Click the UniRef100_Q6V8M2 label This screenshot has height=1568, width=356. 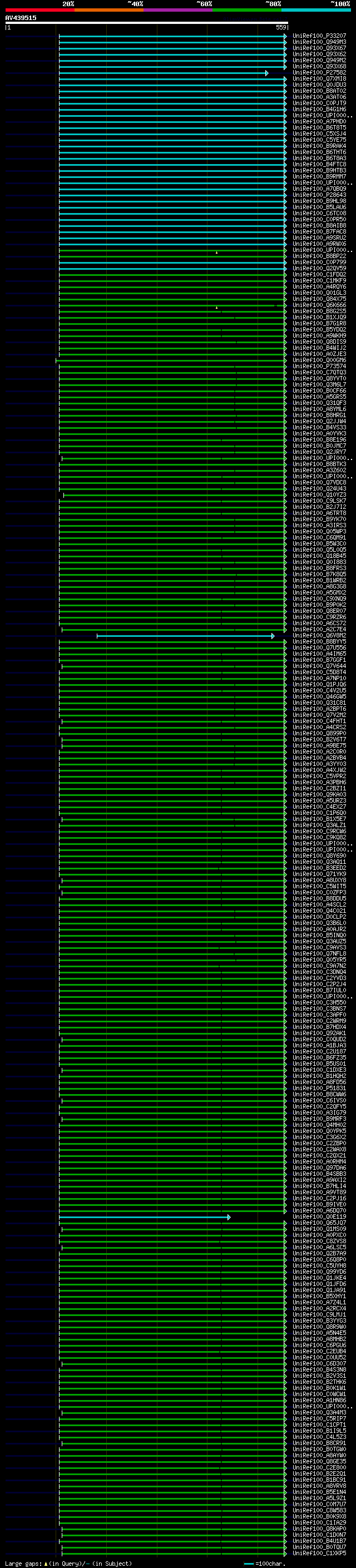tap(319, 635)
